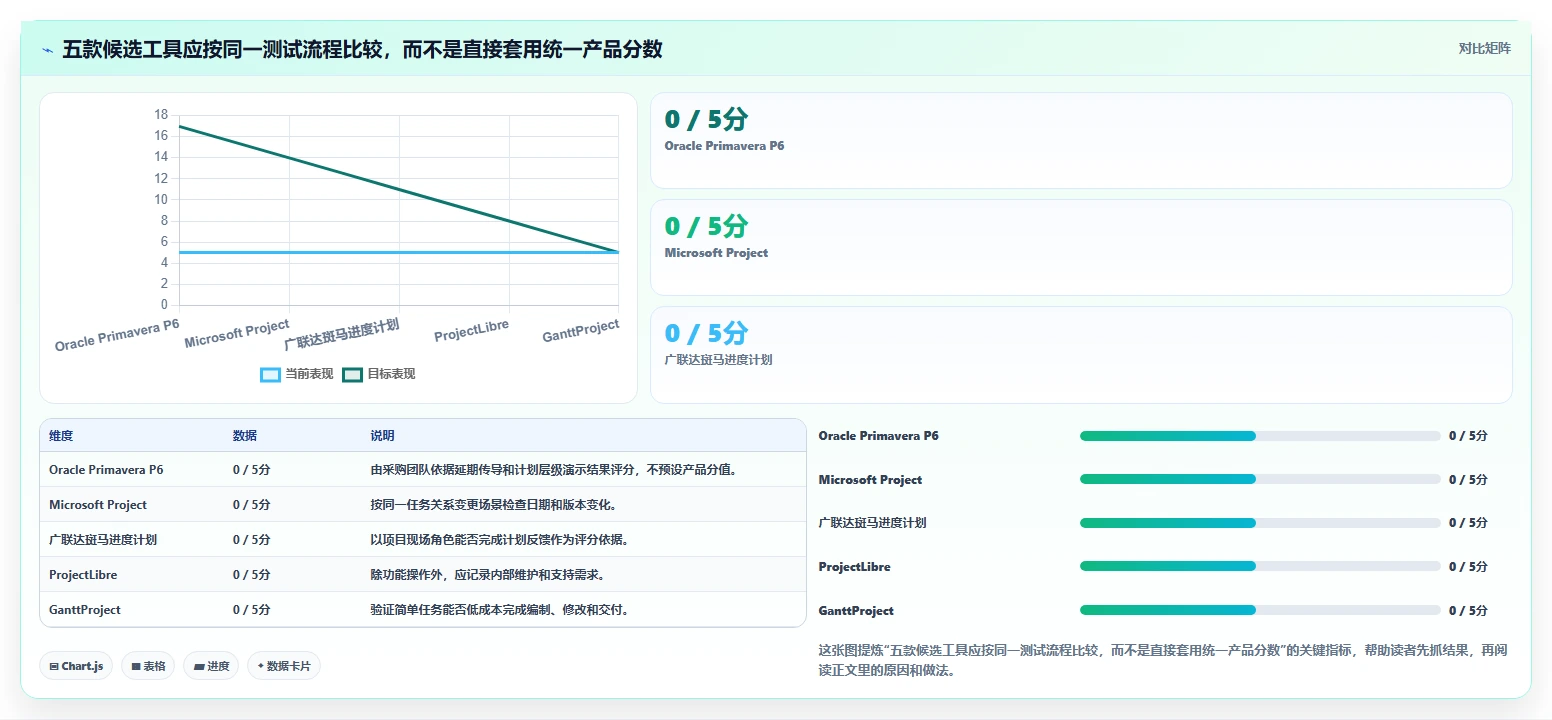Select the 广联达斑马进度计划 progress bar
Screen dimensions: 1552x720
pyautogui.click(x=1260, y=523)
